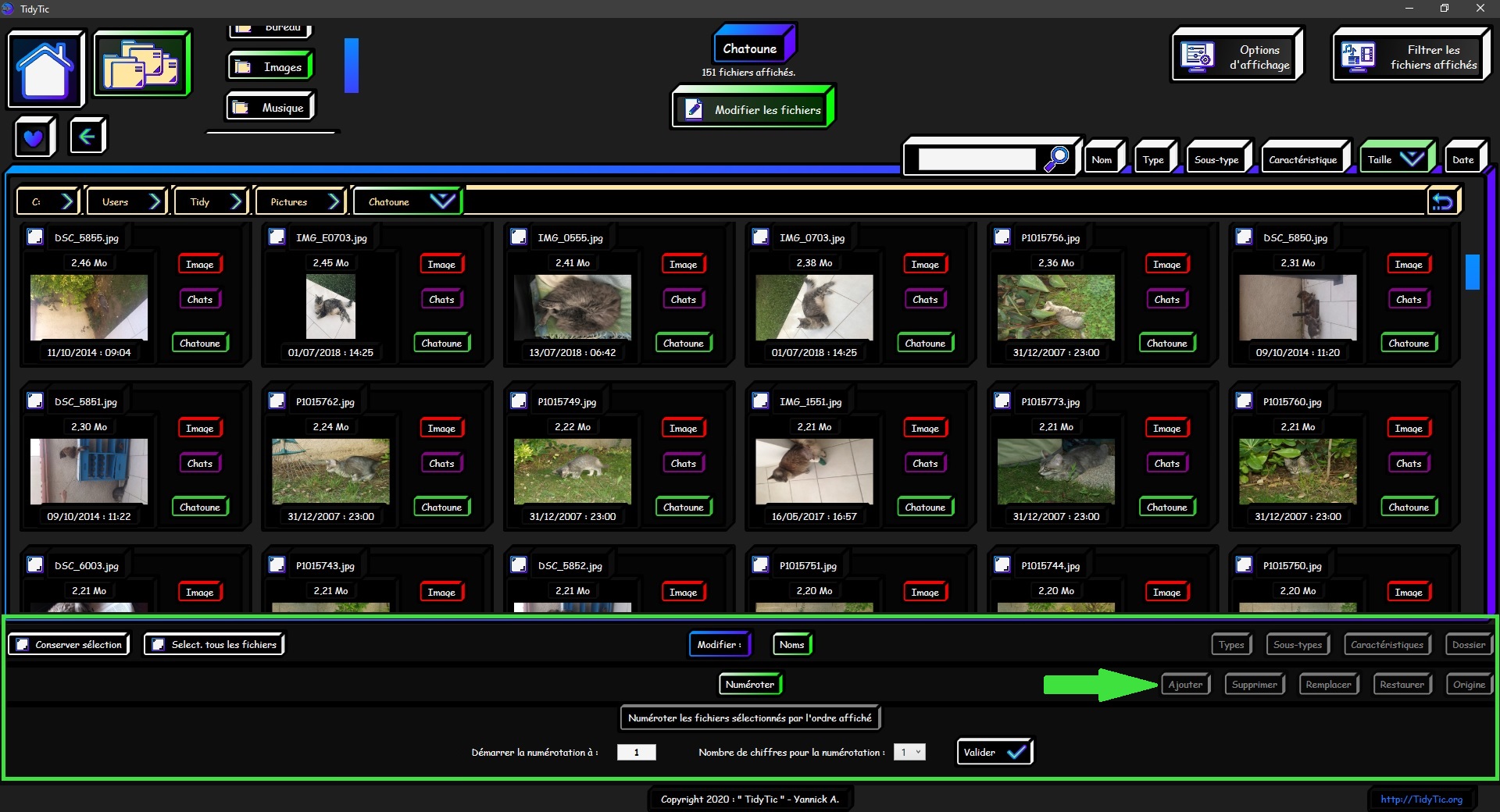Select the Noms modify tab

(x=791, y=644)
